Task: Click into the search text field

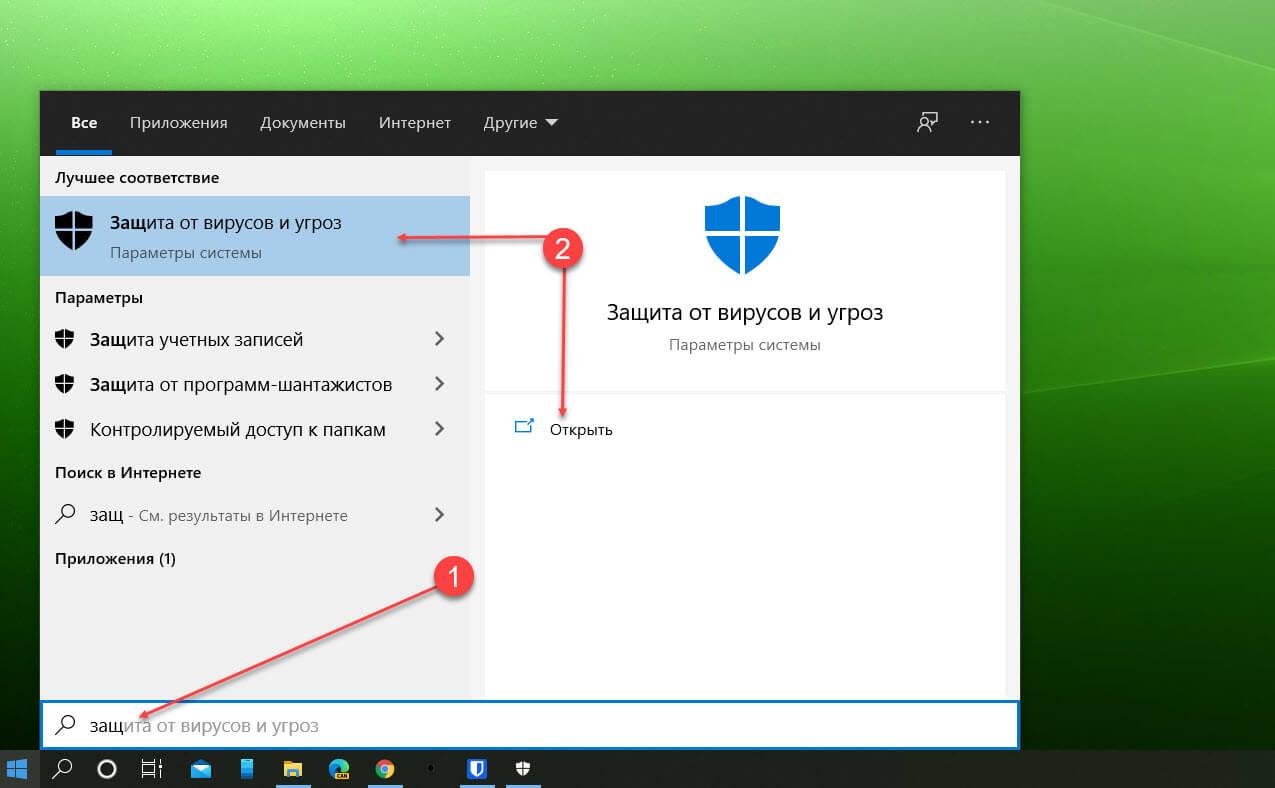Action: [x=529, y=725]
